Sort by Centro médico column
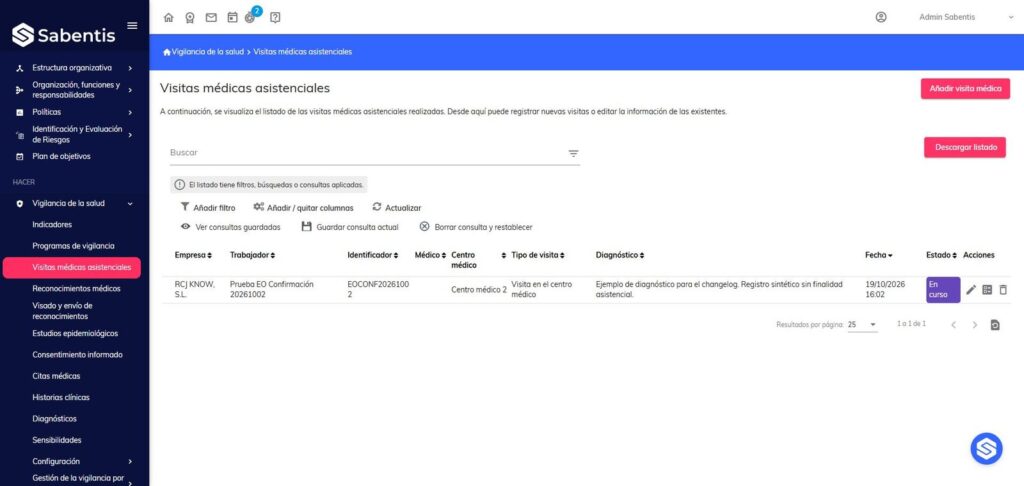Image resolution: width=1024 pixels, height=486 pixels. point(478,260)
